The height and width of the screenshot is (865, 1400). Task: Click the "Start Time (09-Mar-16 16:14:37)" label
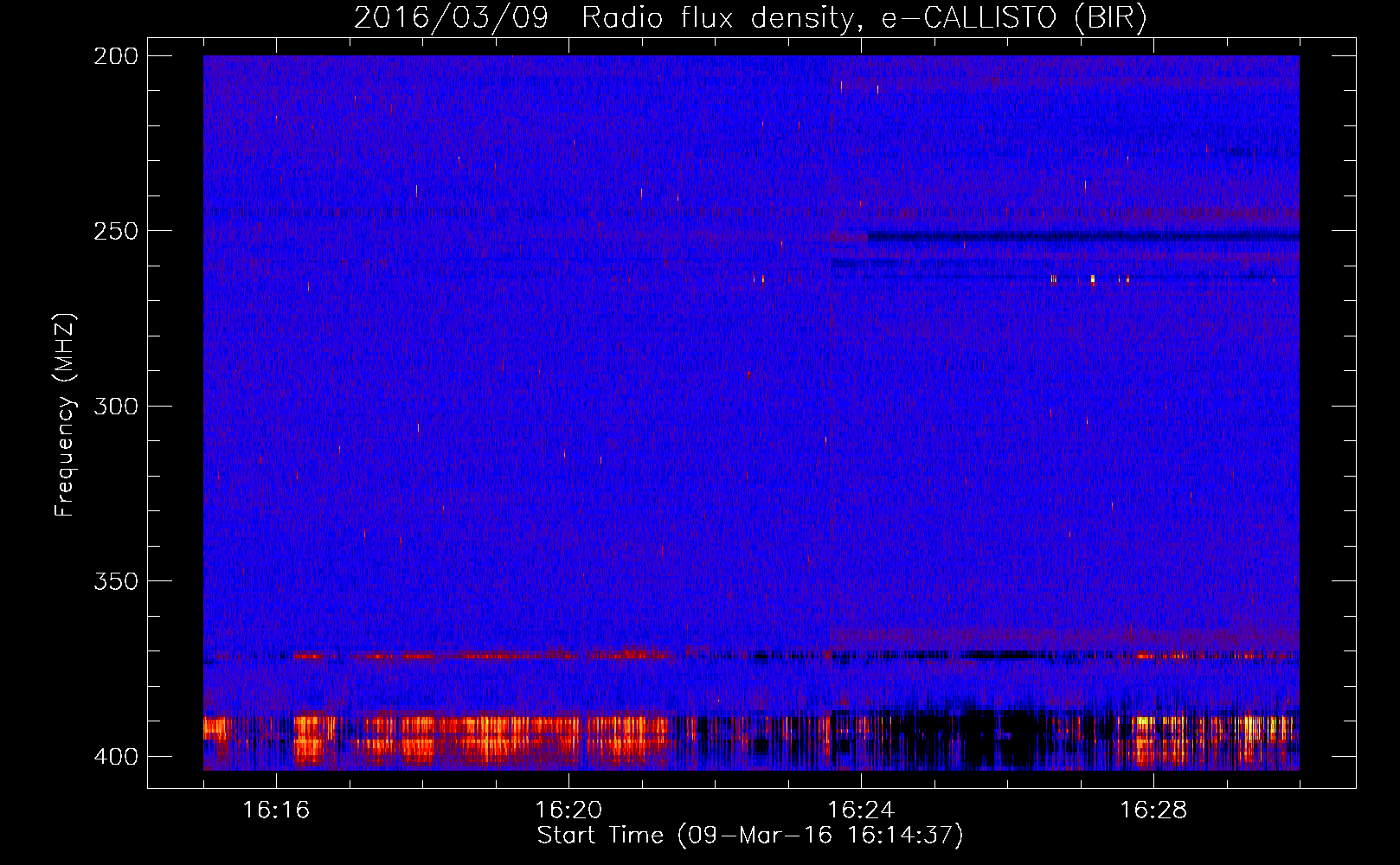tap(750, 836)
